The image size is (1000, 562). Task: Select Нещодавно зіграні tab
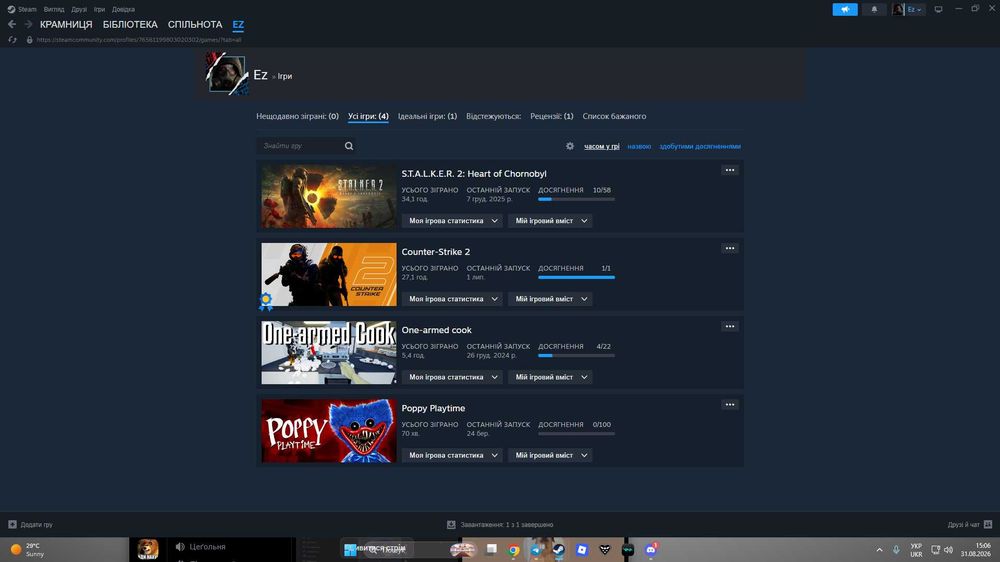point(297,116)
